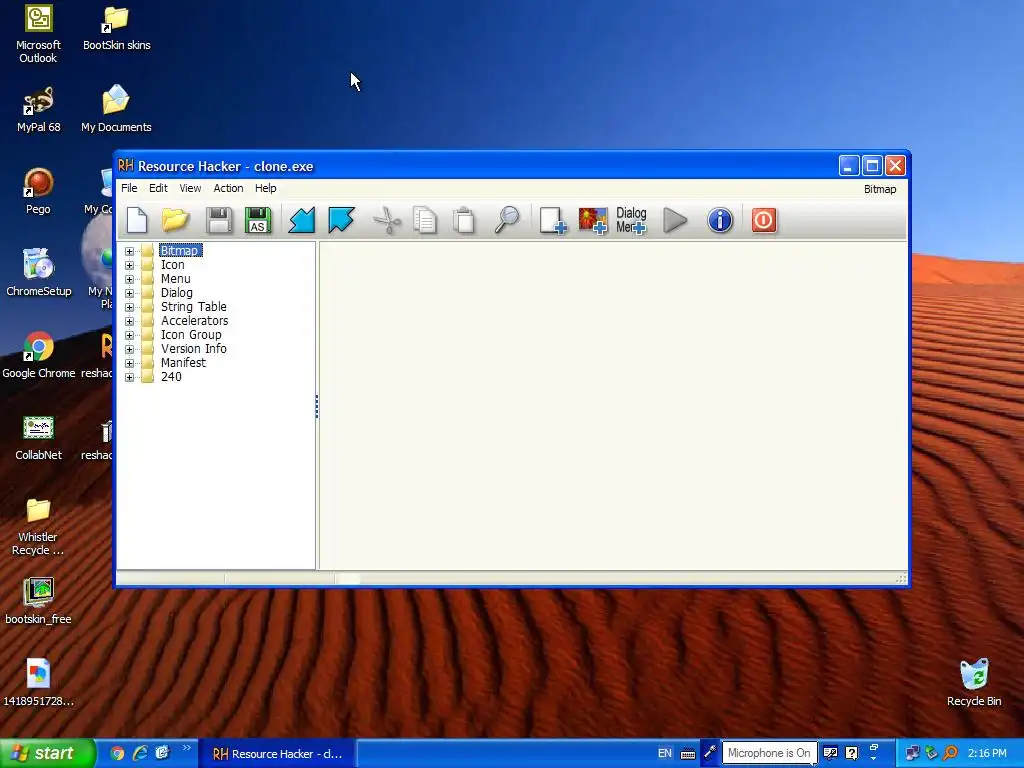Import a resource with the down-left arrow icon
This screenshot has height=768, width=1024.
click(302, 220)
